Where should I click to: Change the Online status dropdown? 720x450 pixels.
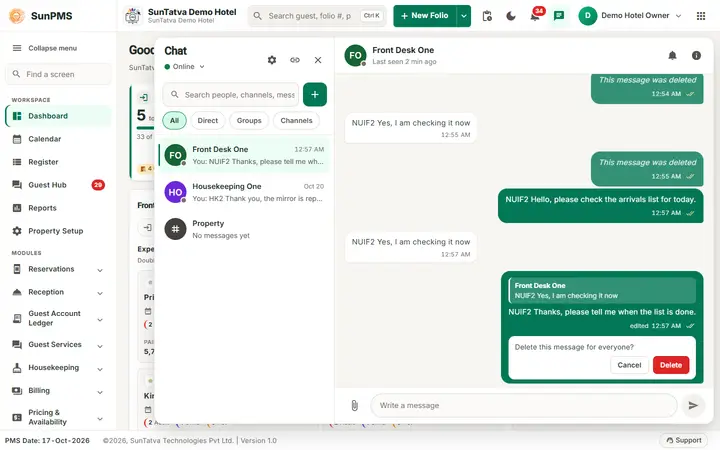point(184,67)
